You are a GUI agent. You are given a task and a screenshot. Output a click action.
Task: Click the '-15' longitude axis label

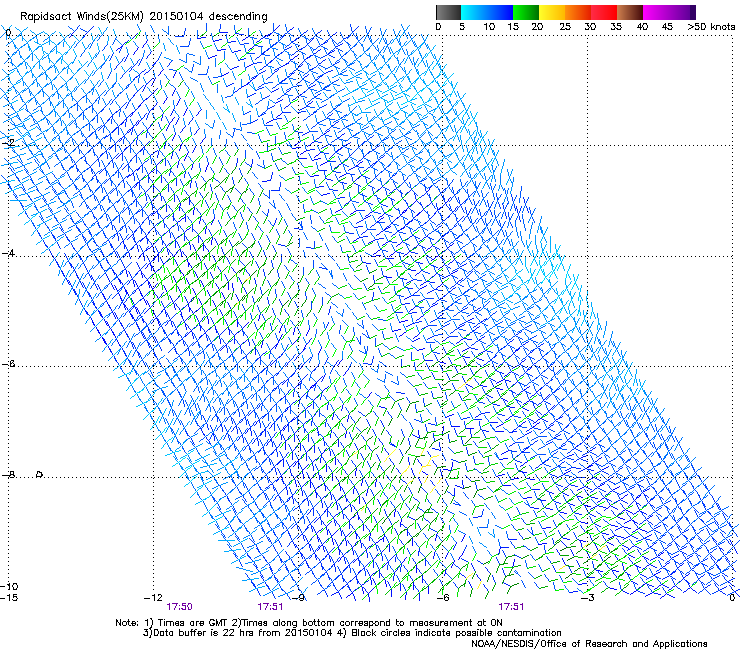(9, 598)
